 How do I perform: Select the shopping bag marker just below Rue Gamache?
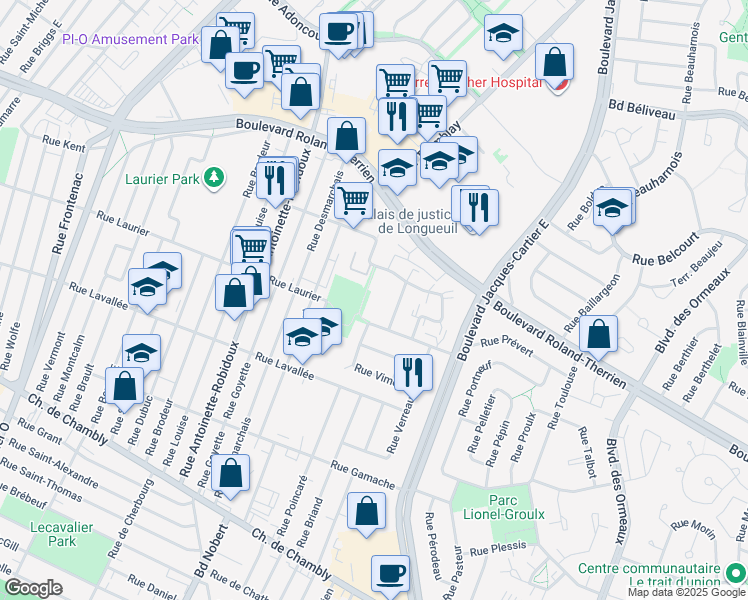tap(366, 513)
